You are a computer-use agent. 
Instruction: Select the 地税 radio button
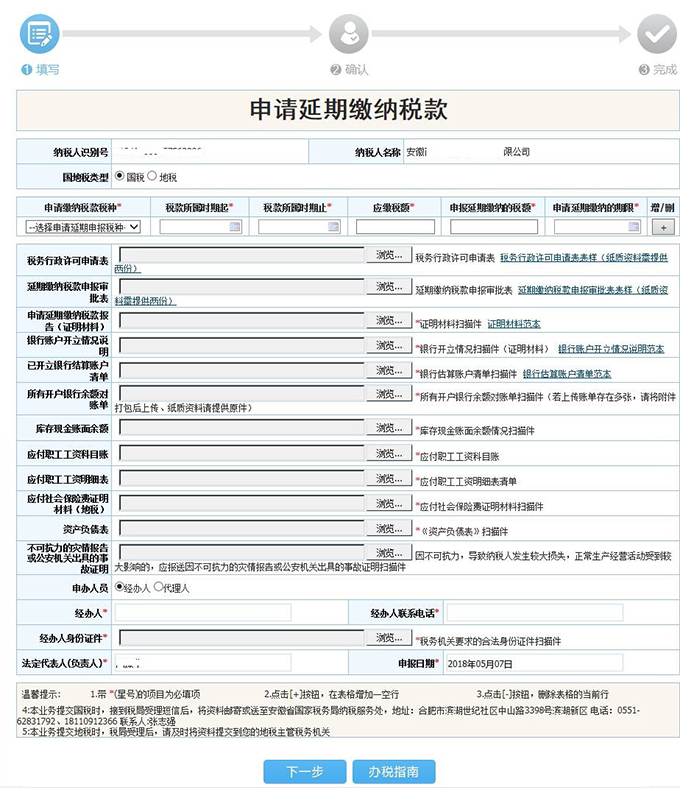point(152,177)
